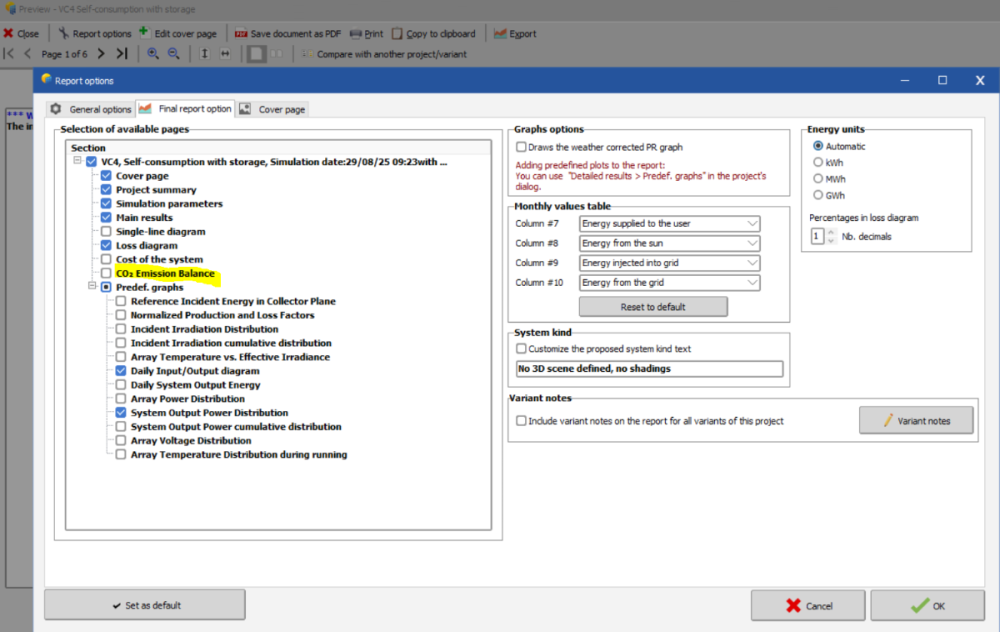Screen dimensions: 1000x632
Task: Switch to the Cover page tab
Action: click(x=273, y=109)
